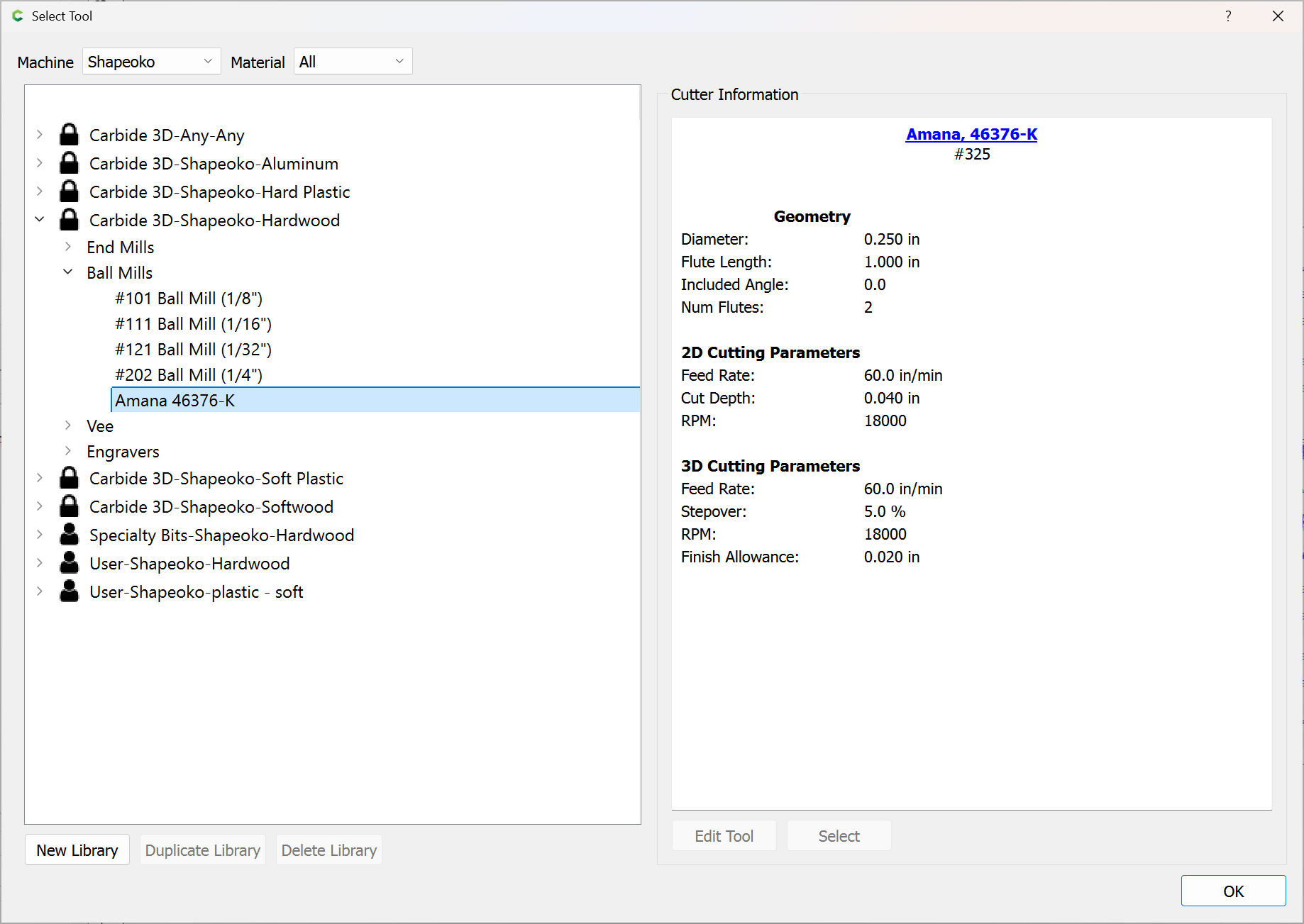Click the lock icon beside Carbide 3D-Shapeoko-Softwood

pyautogui.click(x=69, y=506)
